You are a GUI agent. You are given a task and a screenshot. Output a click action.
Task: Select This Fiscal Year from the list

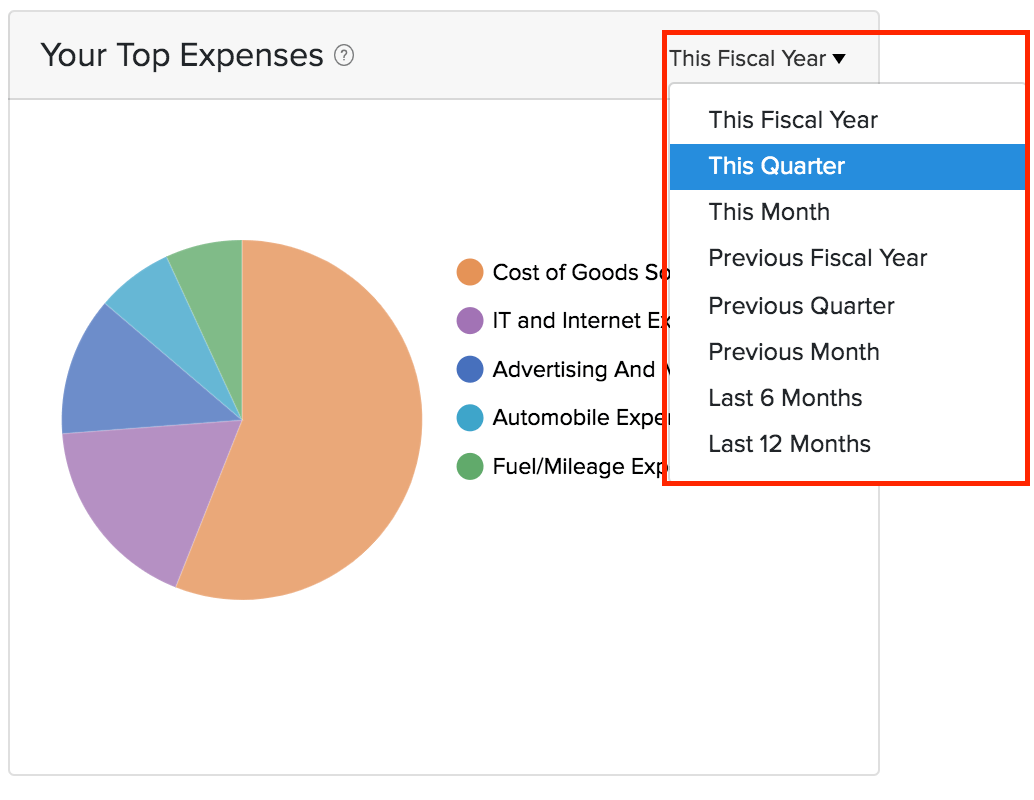[793, 120]
